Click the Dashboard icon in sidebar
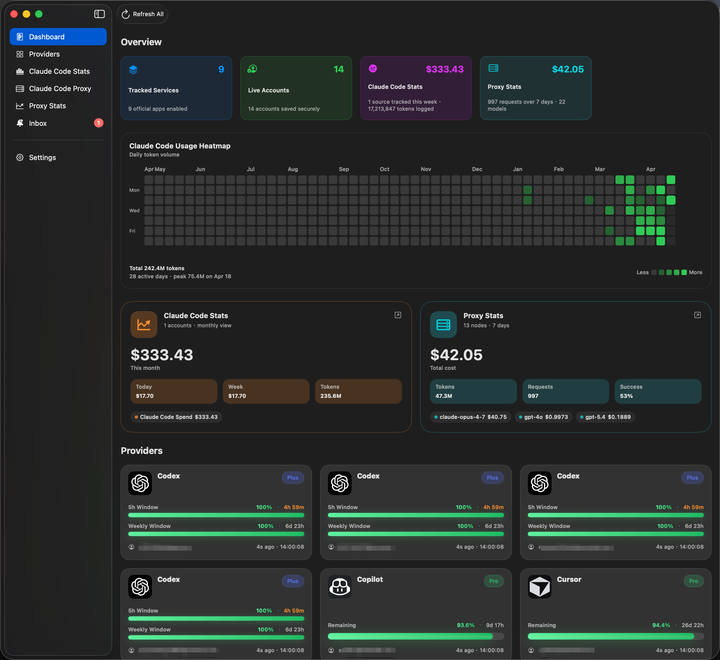Screen dimensions: 720x660 (20, 37)
